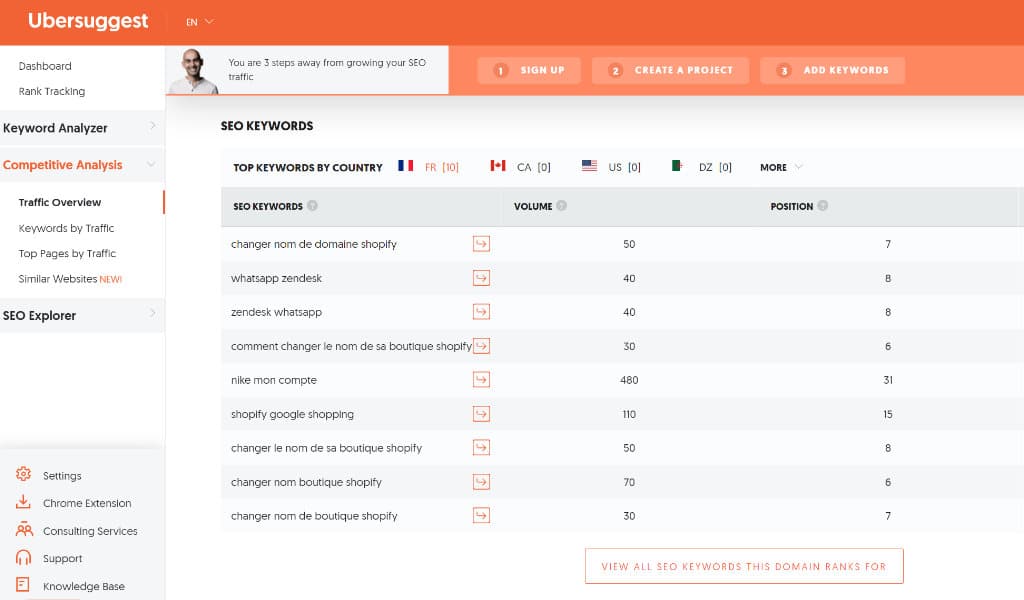Open arrow icon for 'whatsapp zendesk' row
The image size is (1024, 600).
(x=481, y=278)
